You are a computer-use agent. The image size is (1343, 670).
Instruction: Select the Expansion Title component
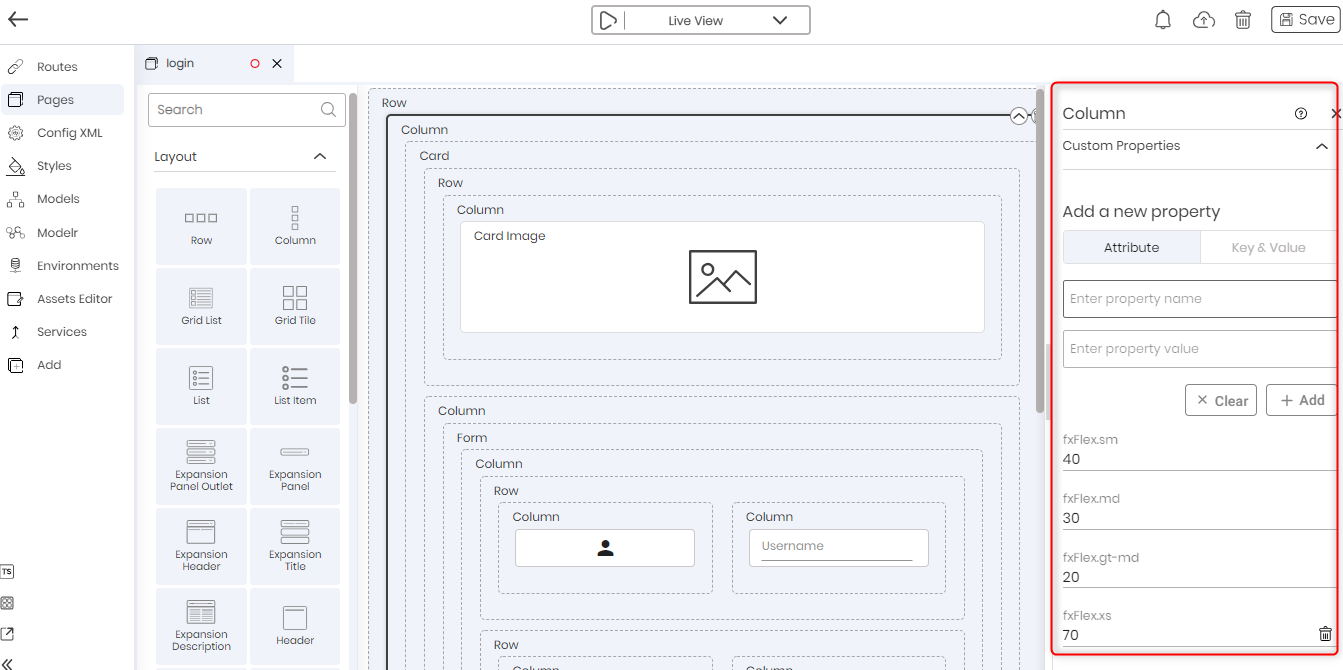[x=295, y=546]
